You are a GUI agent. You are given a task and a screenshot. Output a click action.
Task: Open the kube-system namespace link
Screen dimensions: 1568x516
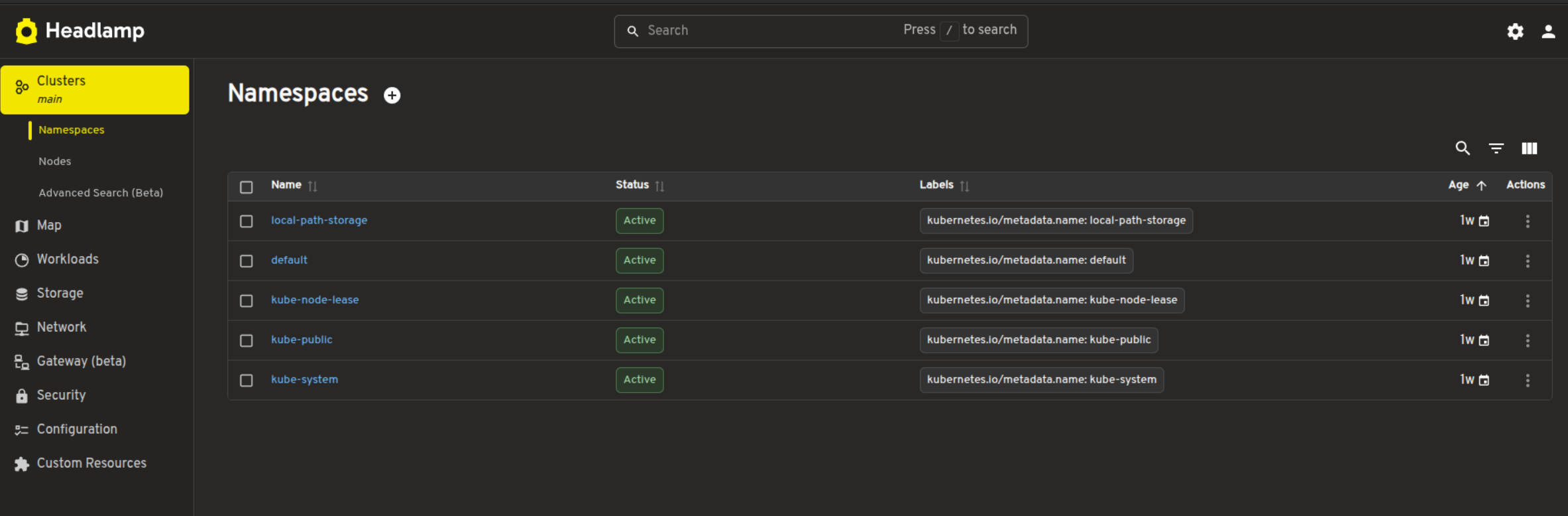click(x=304, y=379)
